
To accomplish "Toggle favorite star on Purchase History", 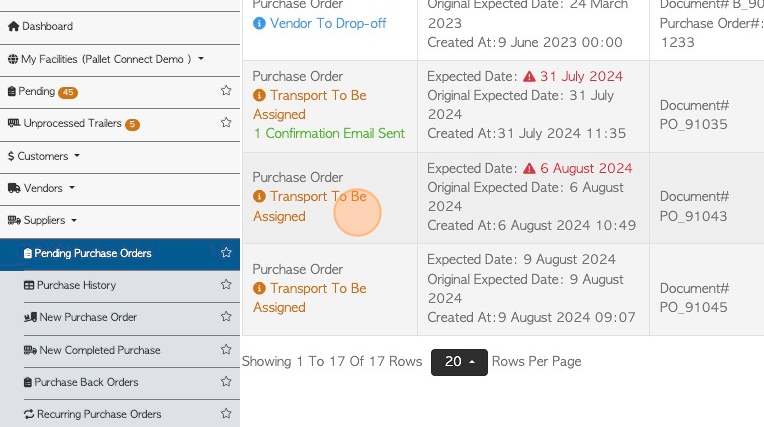I will coord(226,285).
